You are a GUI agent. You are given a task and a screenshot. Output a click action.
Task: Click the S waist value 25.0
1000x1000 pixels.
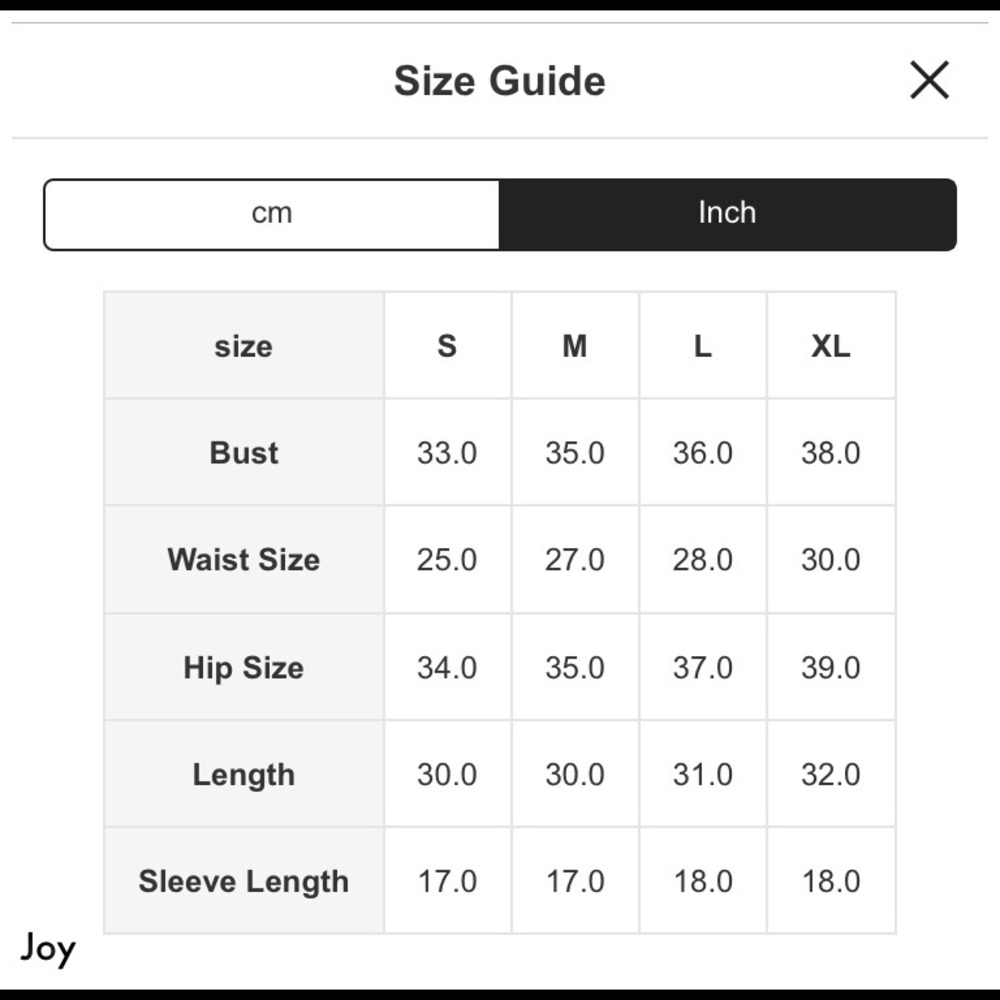point(447,559)
